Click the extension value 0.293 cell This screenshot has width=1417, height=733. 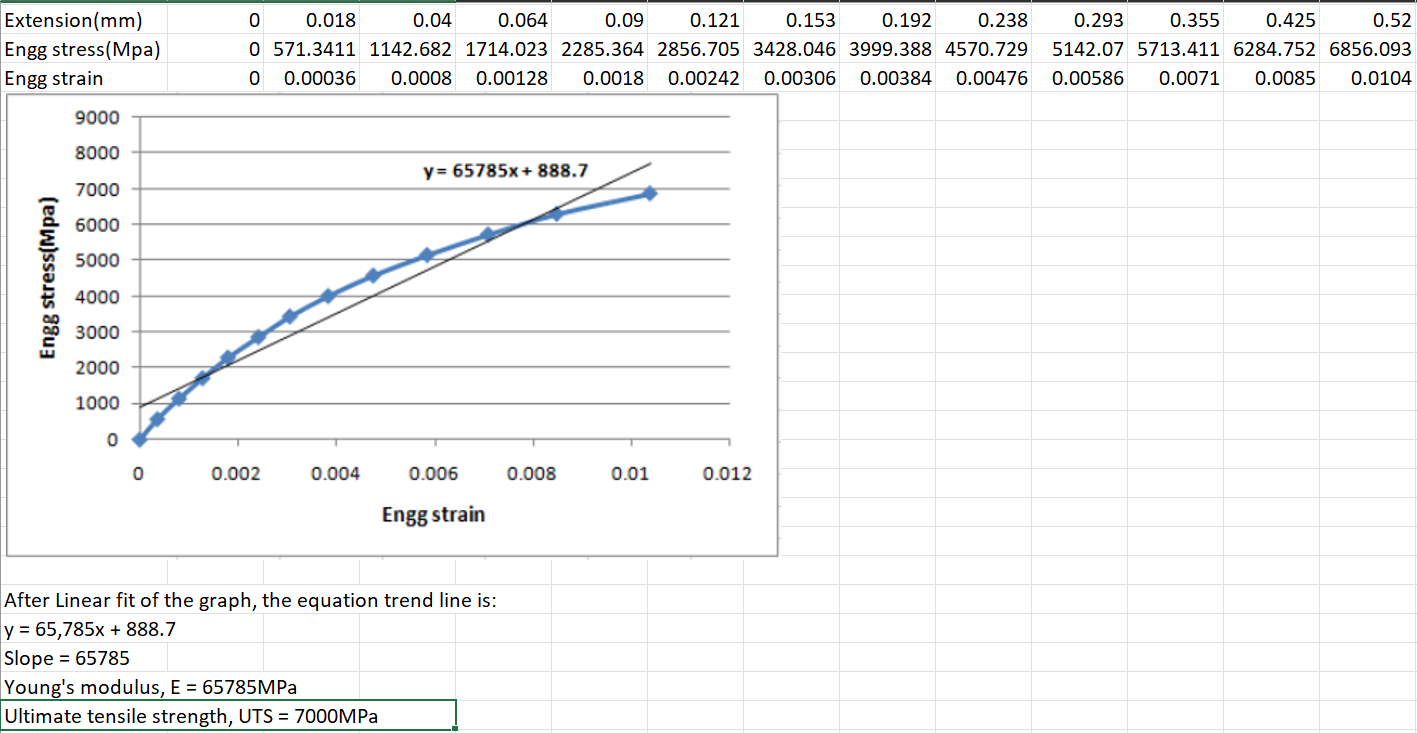pyautogui.click(x=1080, y=21)
